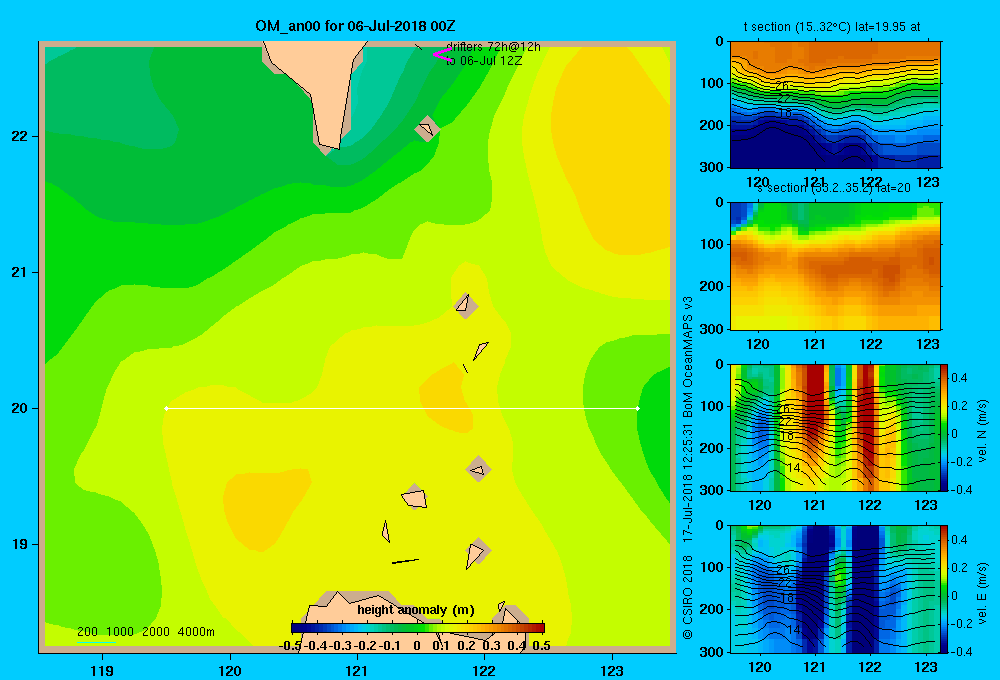Click the "t section (15..32°C) lat=19.95" title
Screen dimensions: 1000x680
[832, 27]
